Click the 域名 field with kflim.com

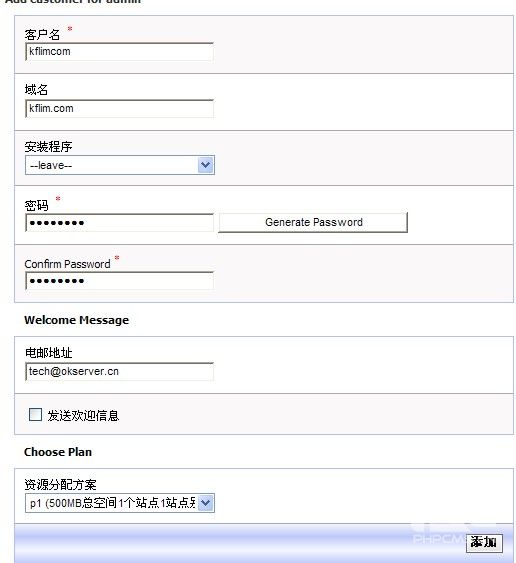(x=120, y=108)
